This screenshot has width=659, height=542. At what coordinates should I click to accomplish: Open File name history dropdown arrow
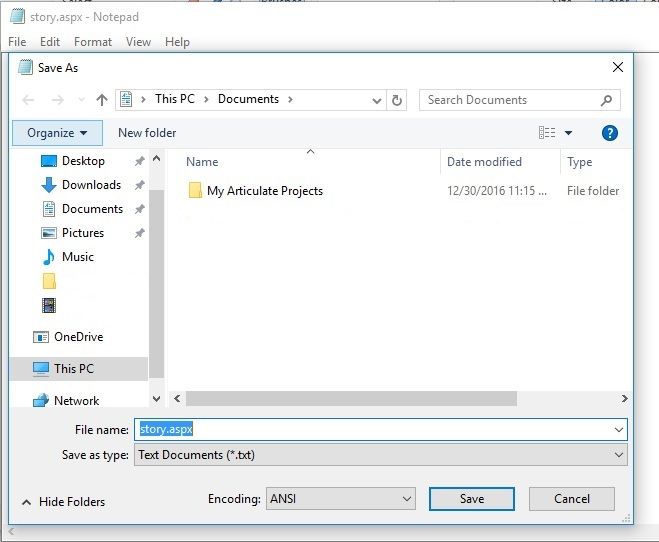(619, 430)
